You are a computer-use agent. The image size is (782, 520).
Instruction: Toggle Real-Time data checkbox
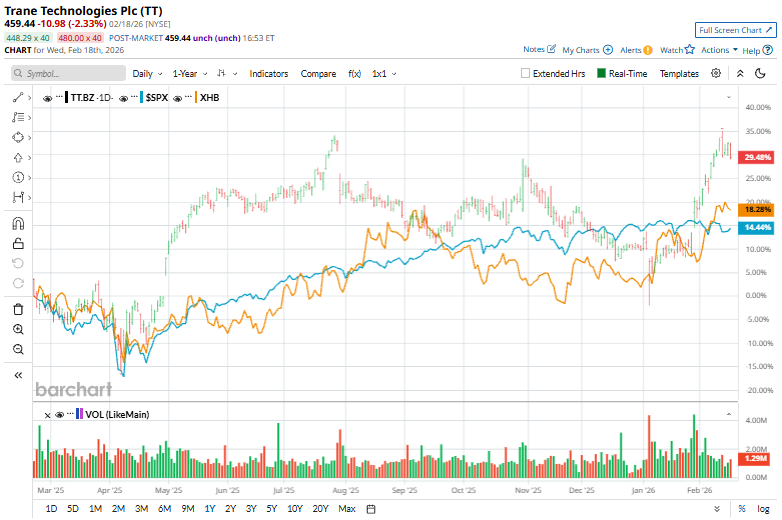[601, 73]
